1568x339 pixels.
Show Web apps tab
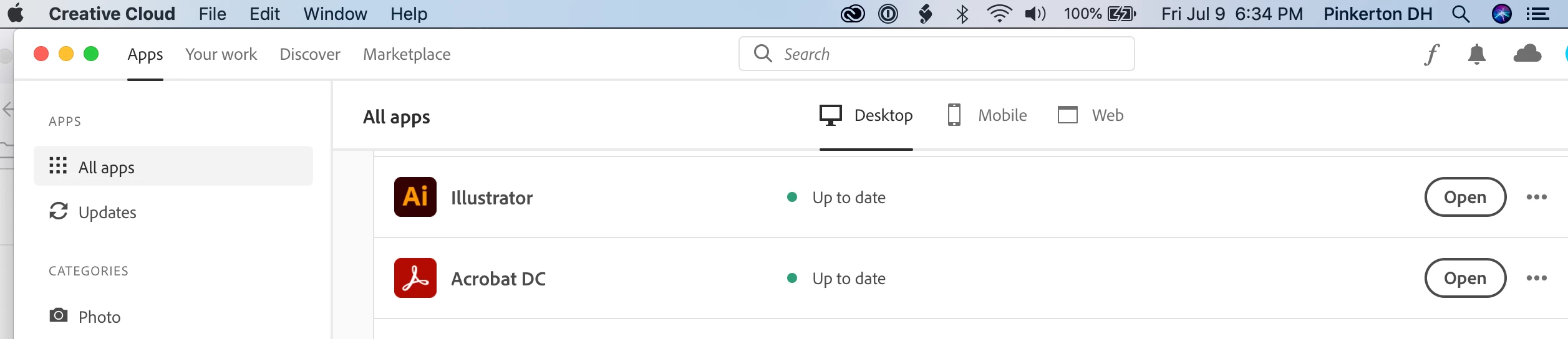point(1090,115)
